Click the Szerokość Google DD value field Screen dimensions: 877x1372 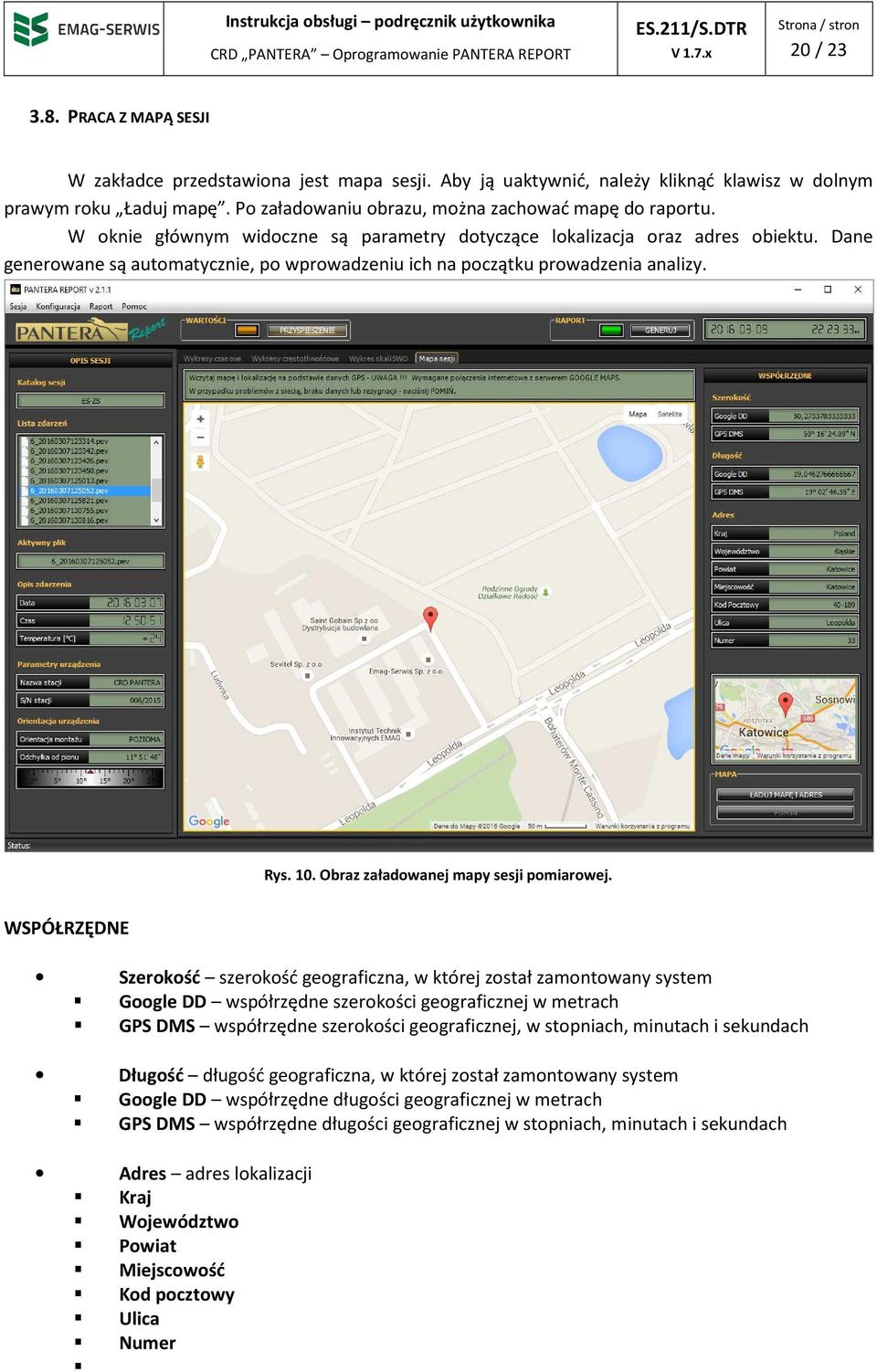813,416
